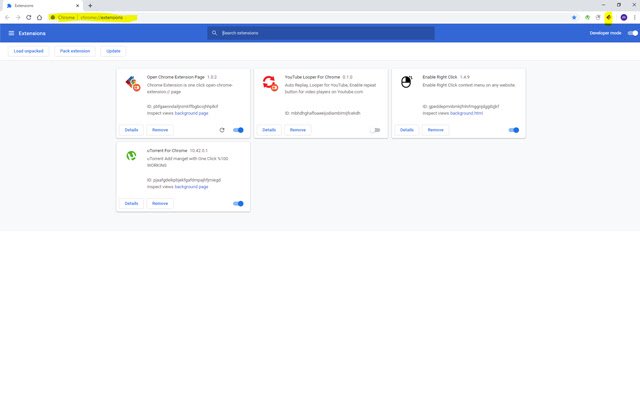Open the Extensions hamburger main menu
The image size is (640, 400).
11,33
